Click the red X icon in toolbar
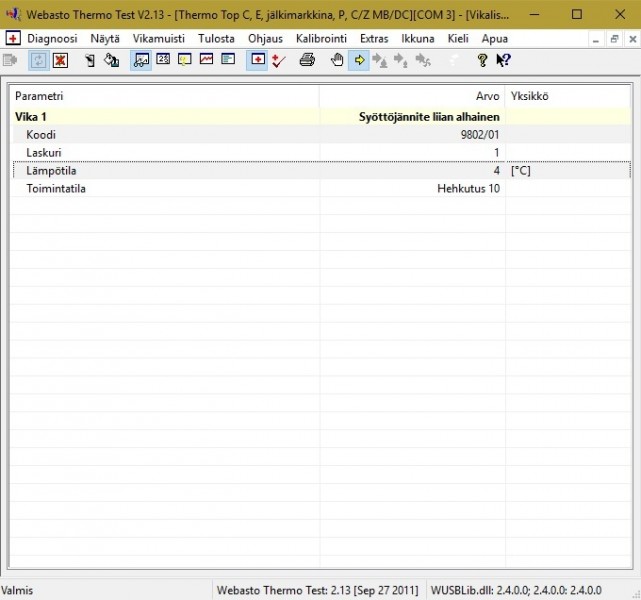Viewport: 641px width, 600px height. 61,61
